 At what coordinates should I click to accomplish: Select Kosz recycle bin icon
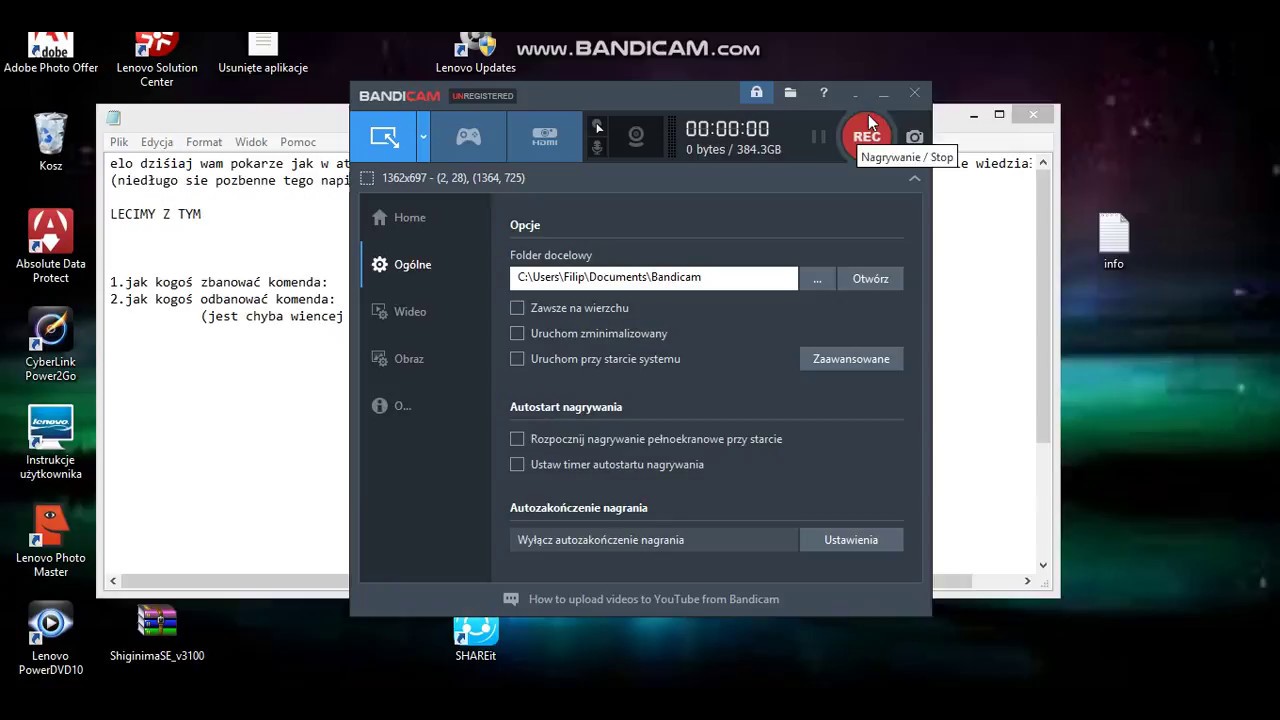tap(51, 142)
